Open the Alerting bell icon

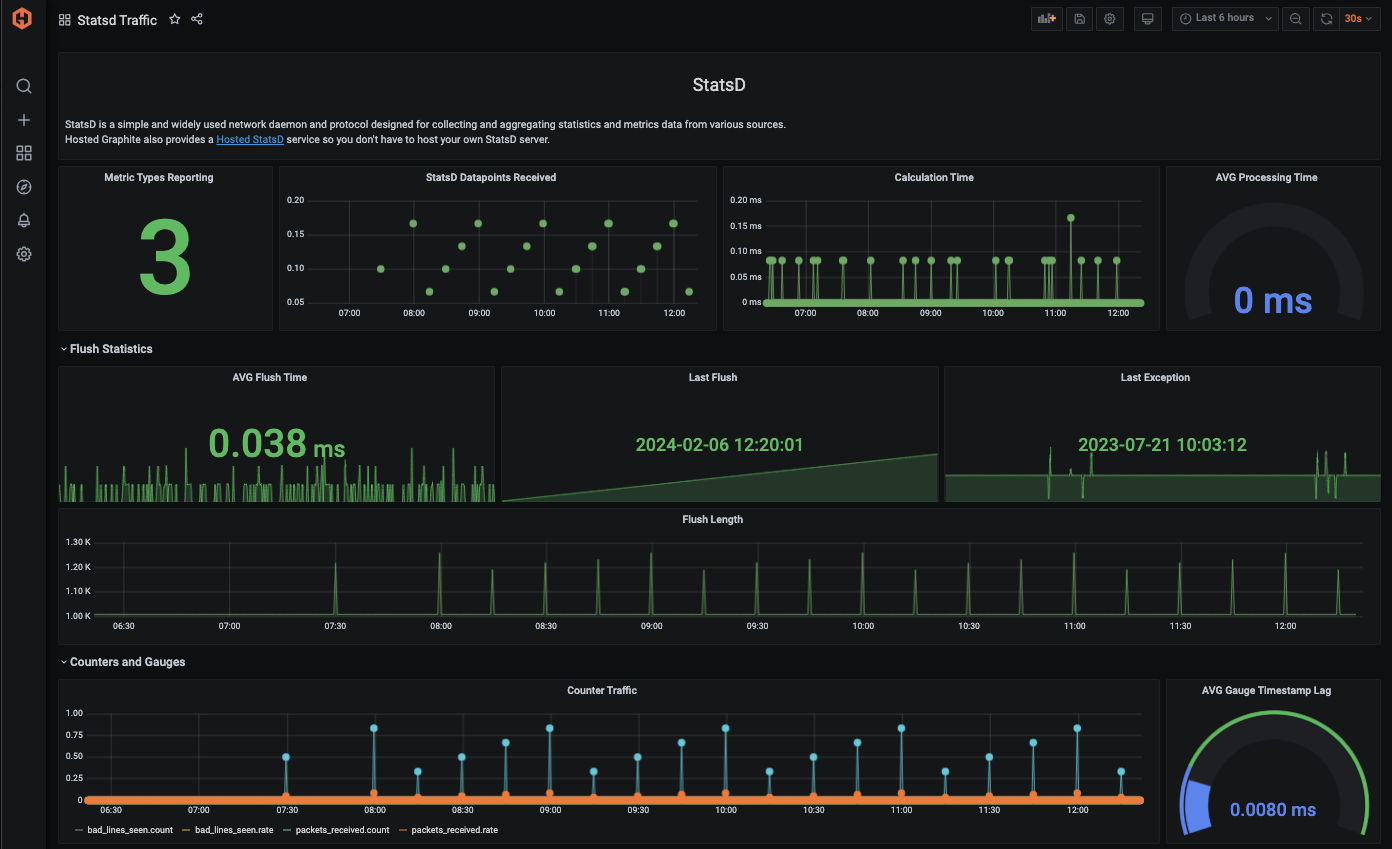click(x=24, y=221)
